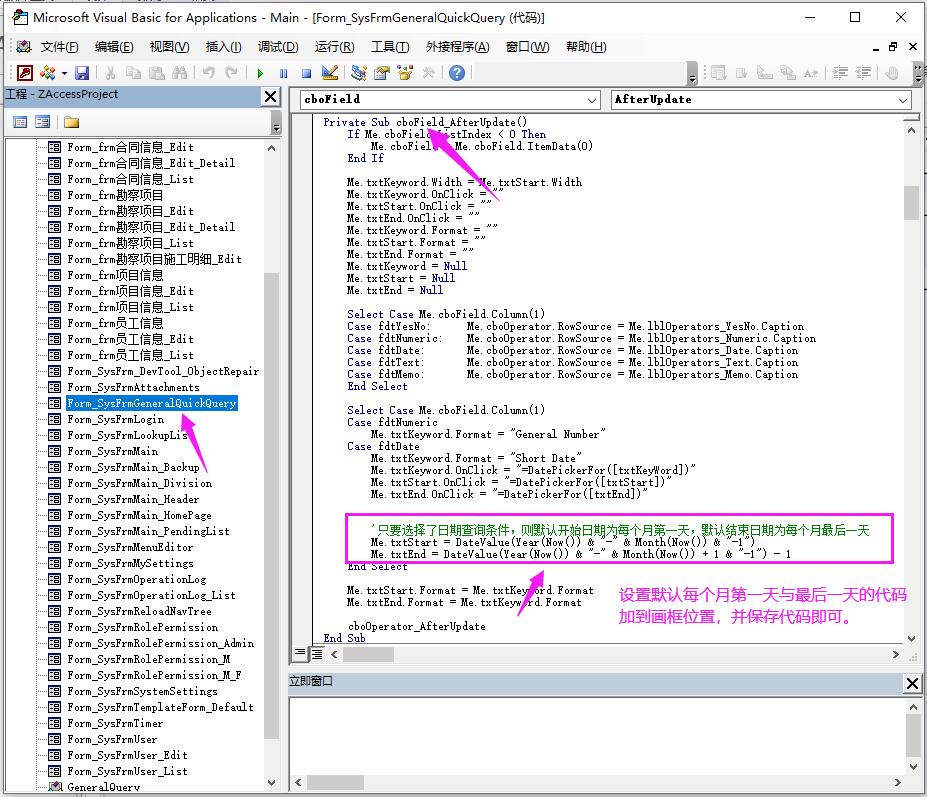Open the 帮助(H) menu
Image resolution: width=927 pixels, height=797 pixels.
point(586,47)
